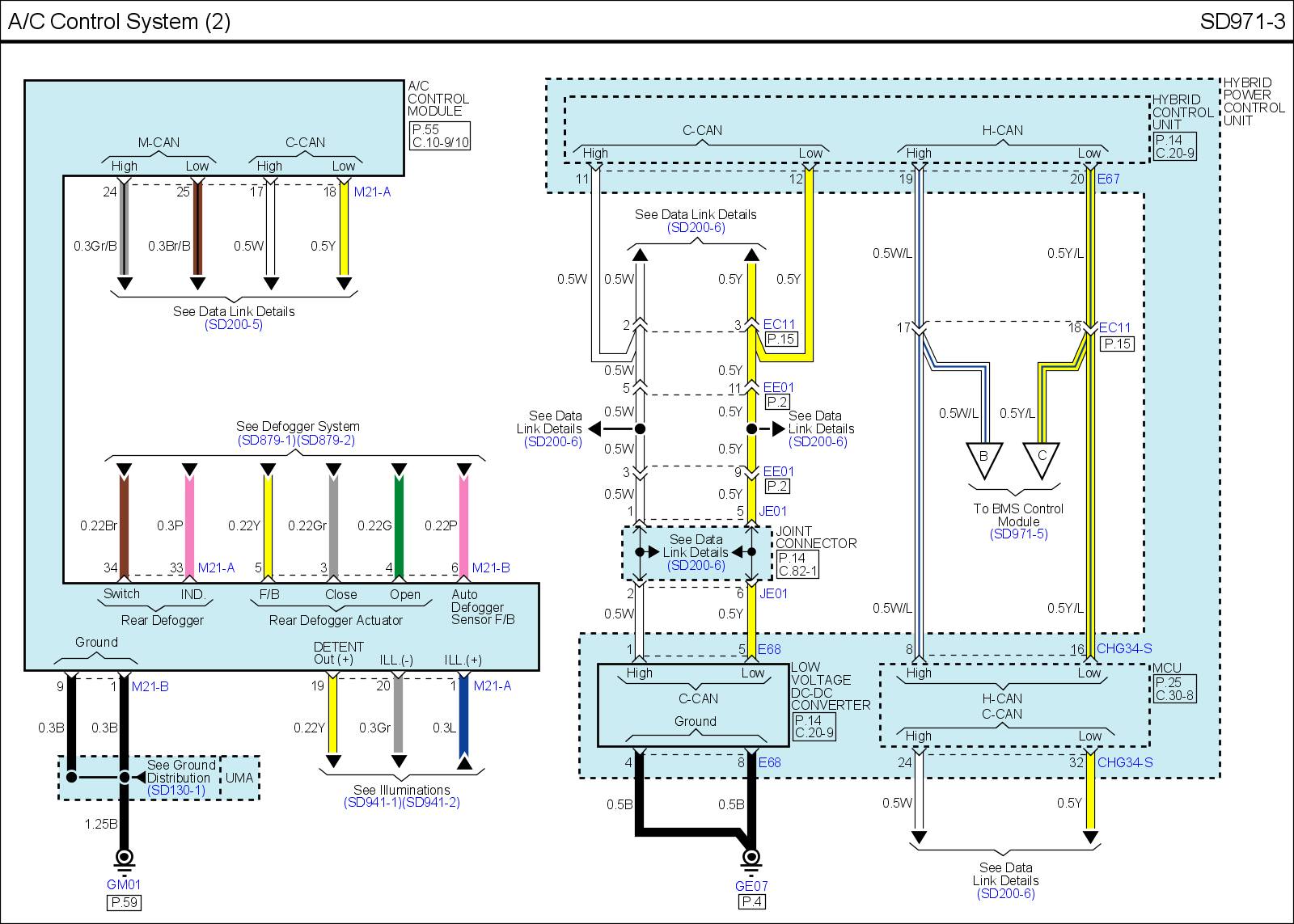Click the ground symbol above GE07
This screenshot has width=1294, height=924.
click(x=751, y=859)
